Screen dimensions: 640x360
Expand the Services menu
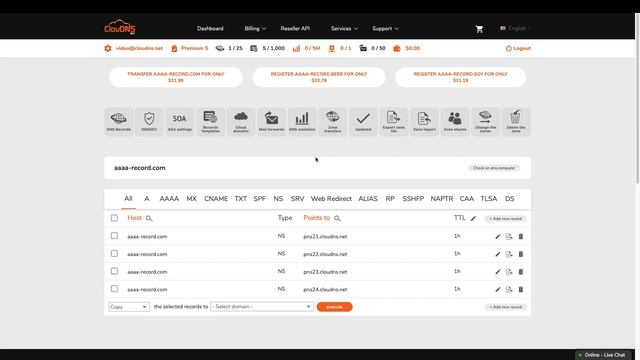(x=344, y=29)
